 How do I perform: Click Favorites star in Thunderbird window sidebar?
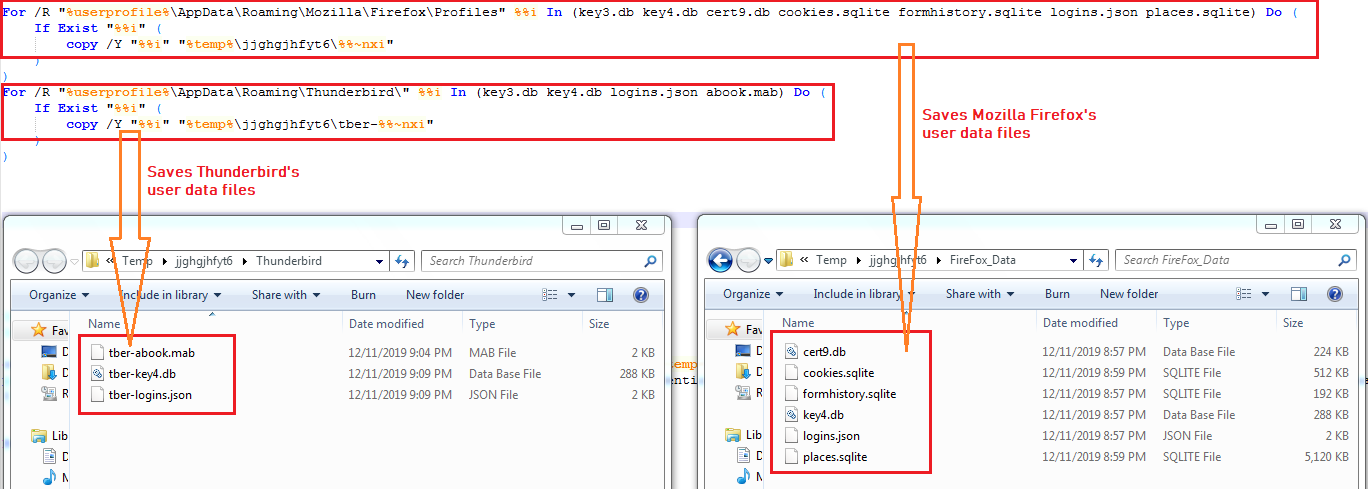click(x=39, y=329)
